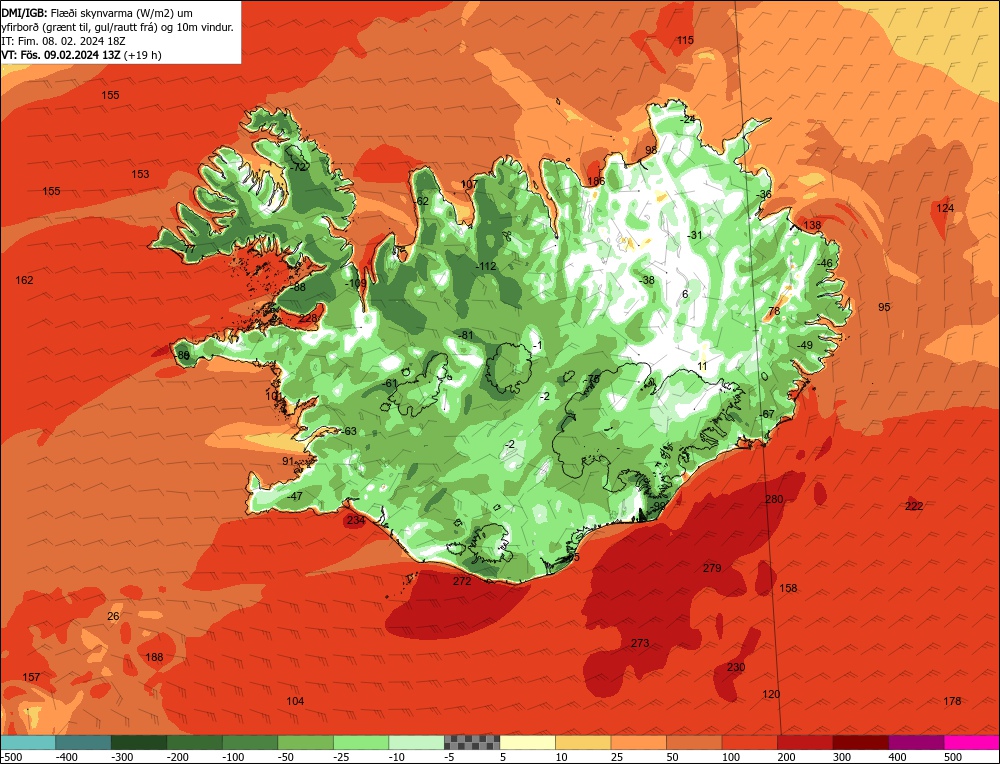Click the value -72 in the Westfjords
The height and width of the screenshot is (764, 1000).
298,167
